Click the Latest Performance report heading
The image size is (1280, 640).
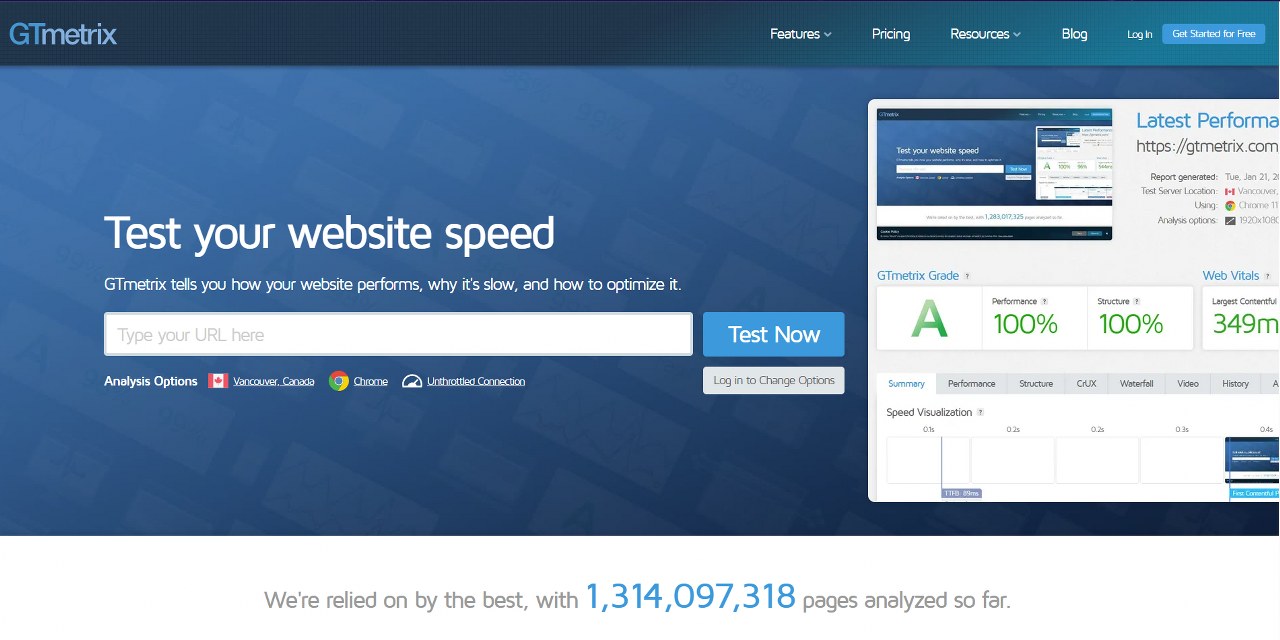pyautogui.click(x=1207, y=120)
